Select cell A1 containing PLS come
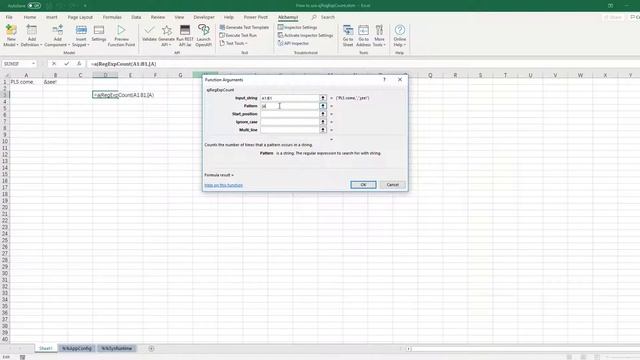 pos(26,82)
